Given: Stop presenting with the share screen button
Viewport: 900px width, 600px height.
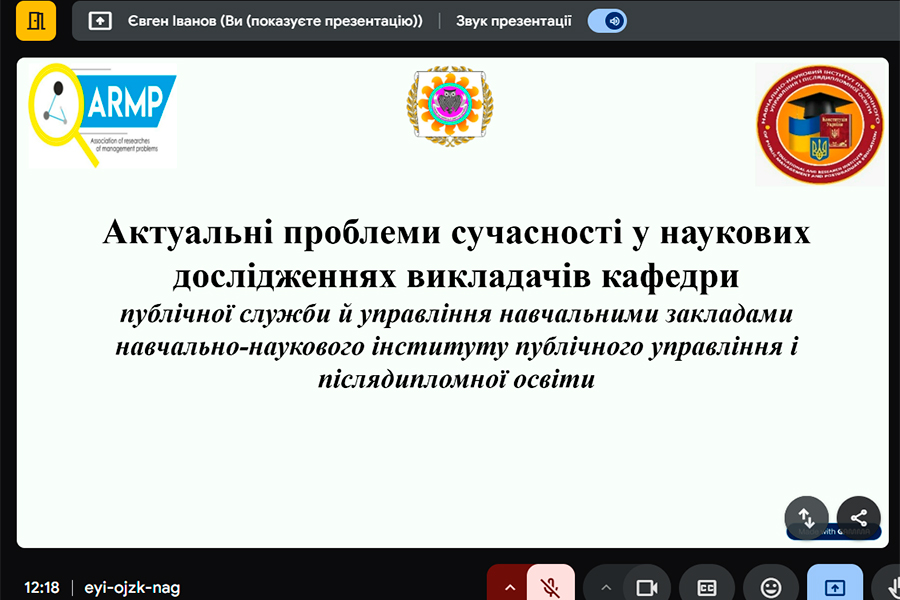Looking at the screenshot, I should (835, 587).
